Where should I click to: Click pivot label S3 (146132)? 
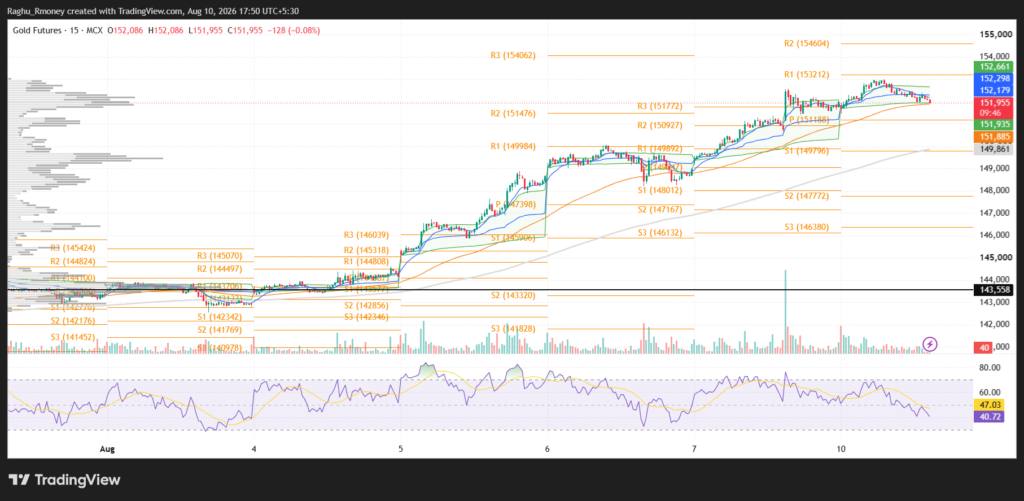point(660,232)
